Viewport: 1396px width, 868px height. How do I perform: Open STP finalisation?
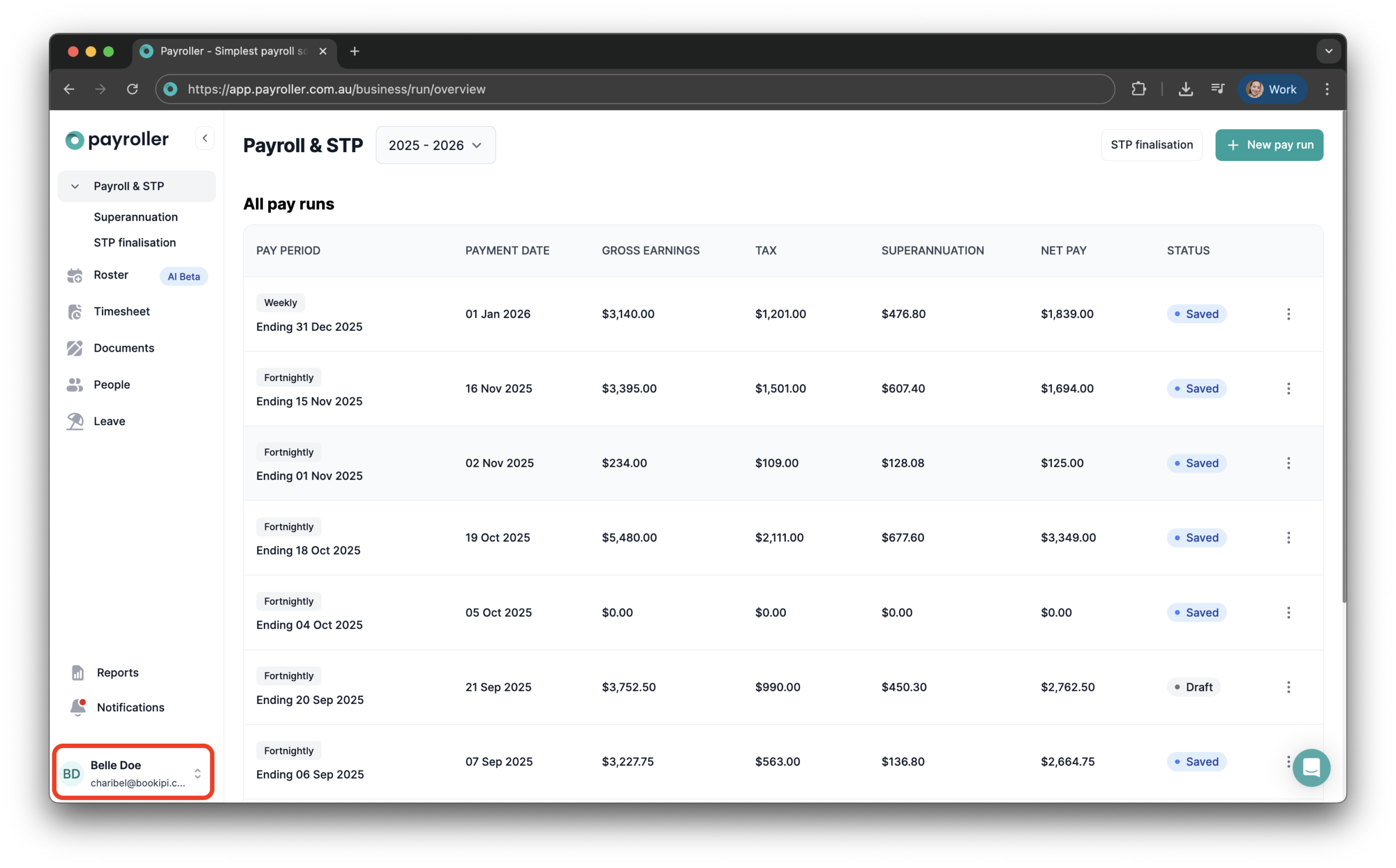[x=1152, y=144]
